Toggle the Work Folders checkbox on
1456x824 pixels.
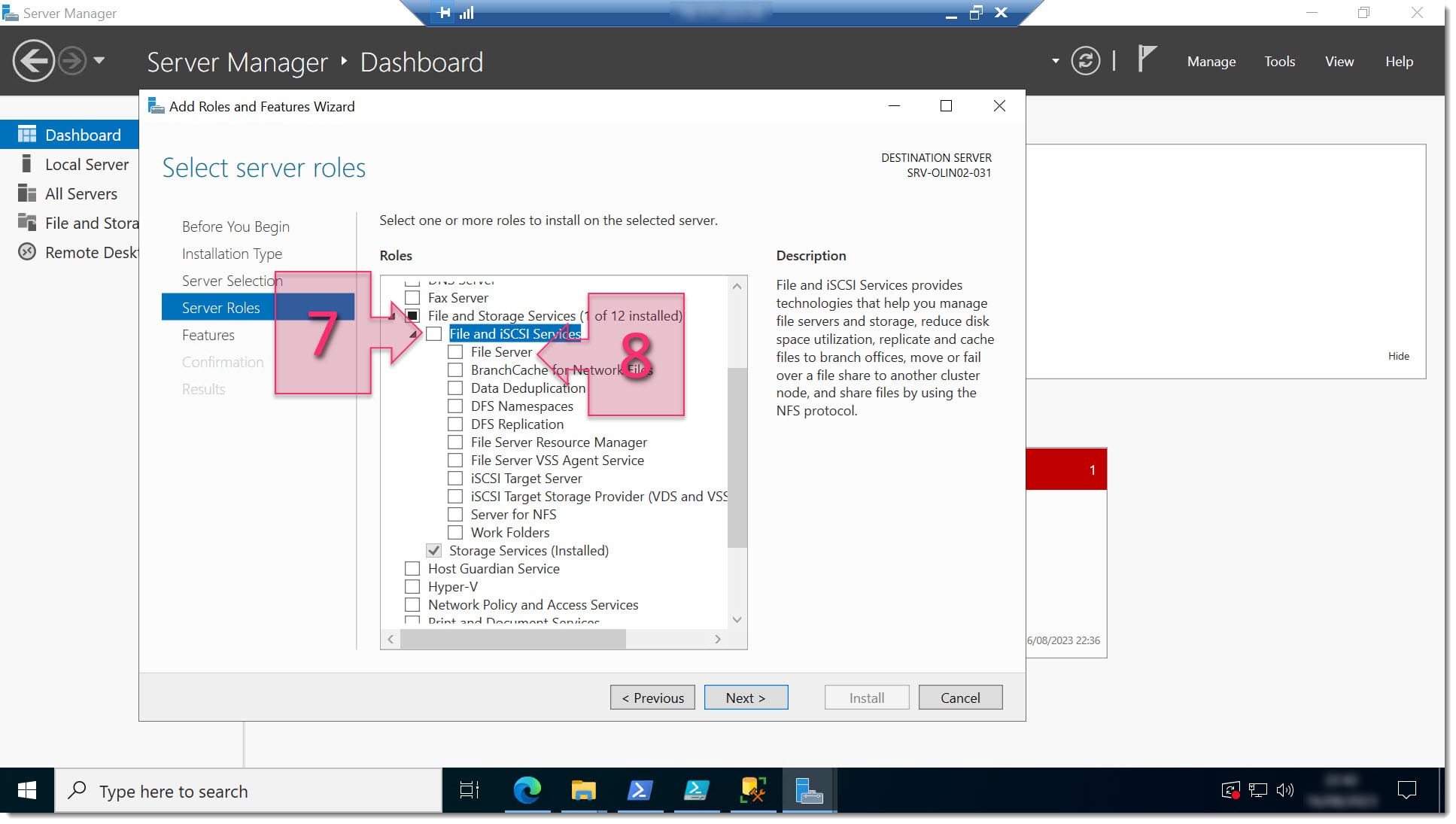coord(456,532)
